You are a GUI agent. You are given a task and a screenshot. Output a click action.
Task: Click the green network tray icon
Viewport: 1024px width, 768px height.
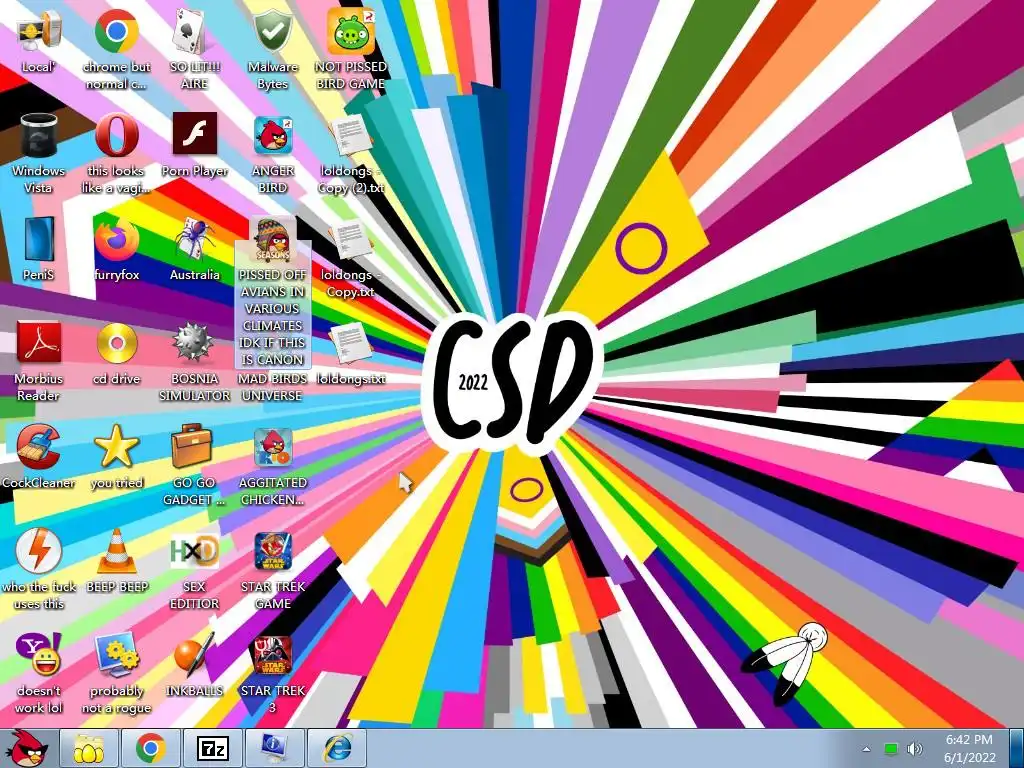pos(891,749)
